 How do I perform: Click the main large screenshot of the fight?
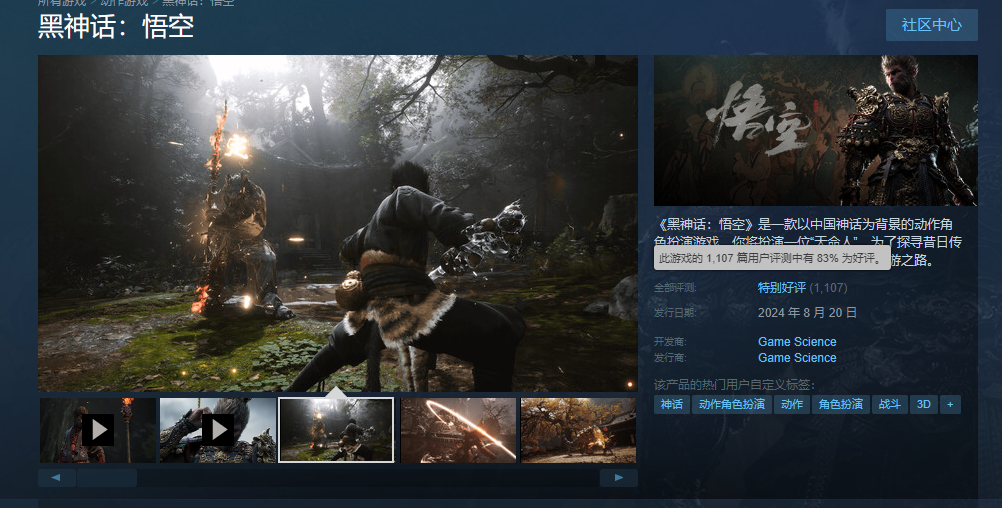[337, 223]
